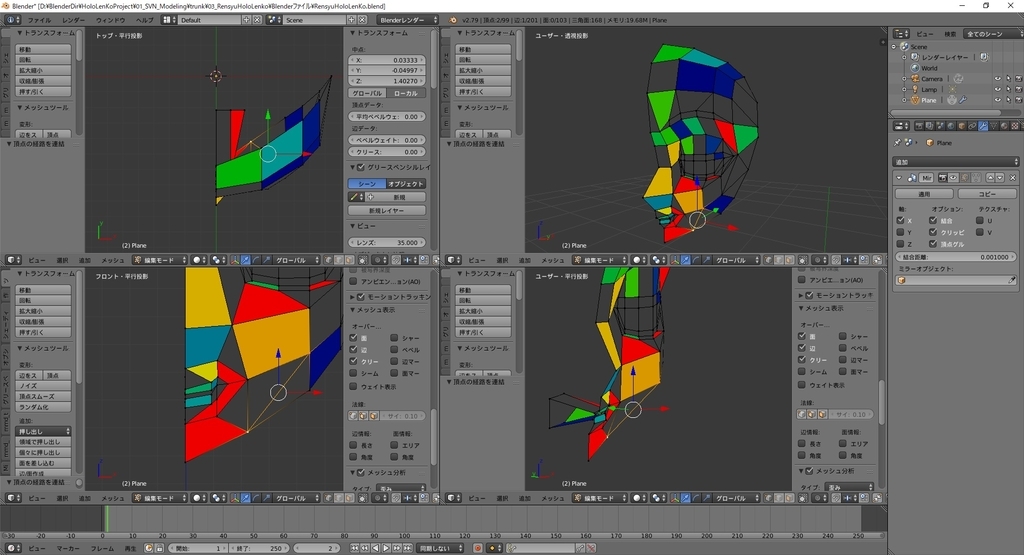Click 頂点スムーズ in bottom-left tool shelf
The height and width of the screenshot is (555, 1024).
click(x=43, y=396)
